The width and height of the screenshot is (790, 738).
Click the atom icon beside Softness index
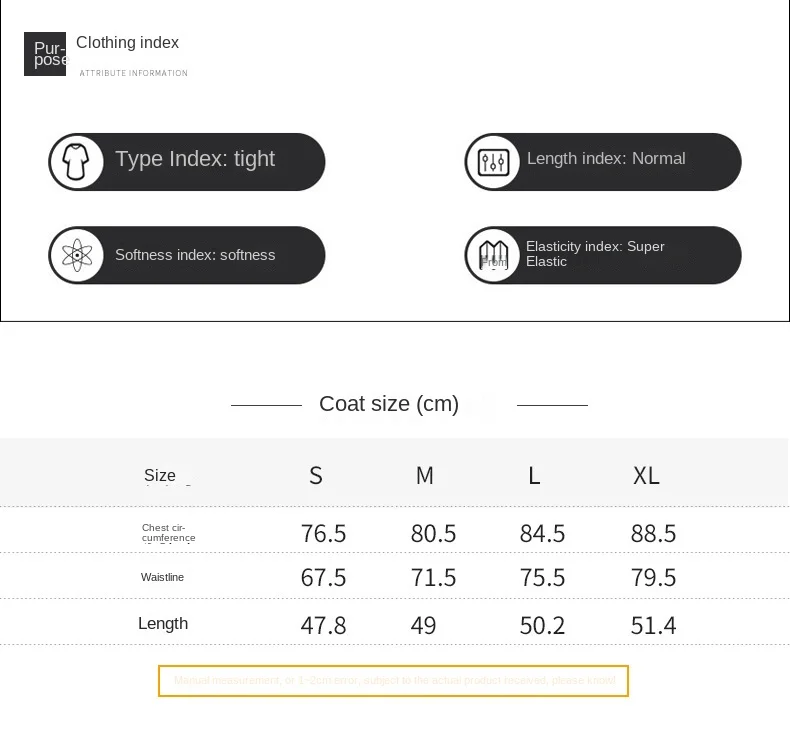77,255
